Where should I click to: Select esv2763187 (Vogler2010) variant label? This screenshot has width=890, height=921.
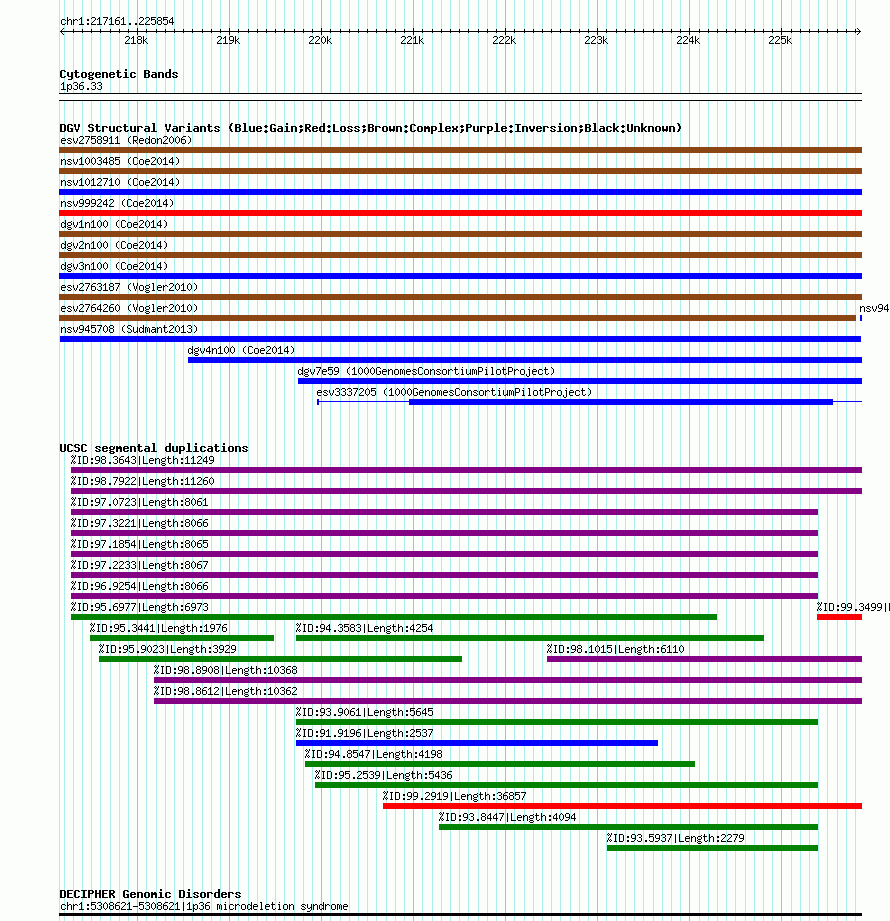point(129,287)
